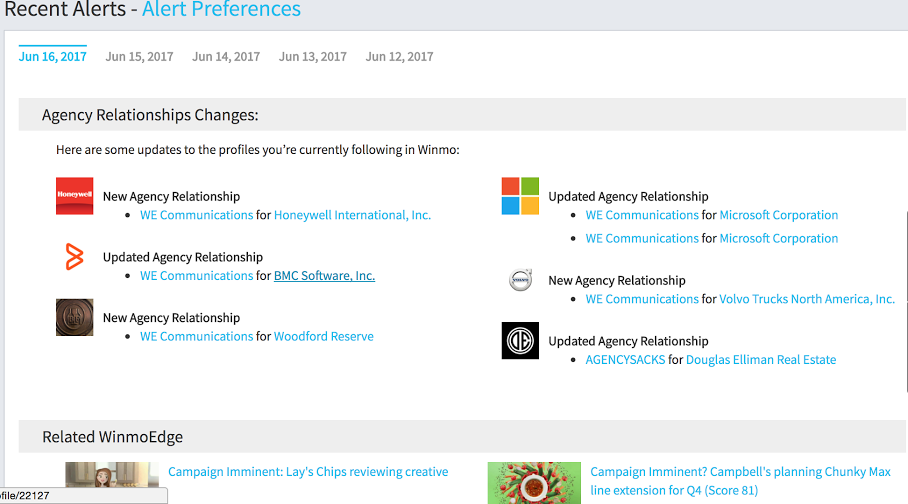The height and width of the screenshot is (504, 908).
Task: Click the Douglas Elliman black logo
Action: (x=520, y=341)
